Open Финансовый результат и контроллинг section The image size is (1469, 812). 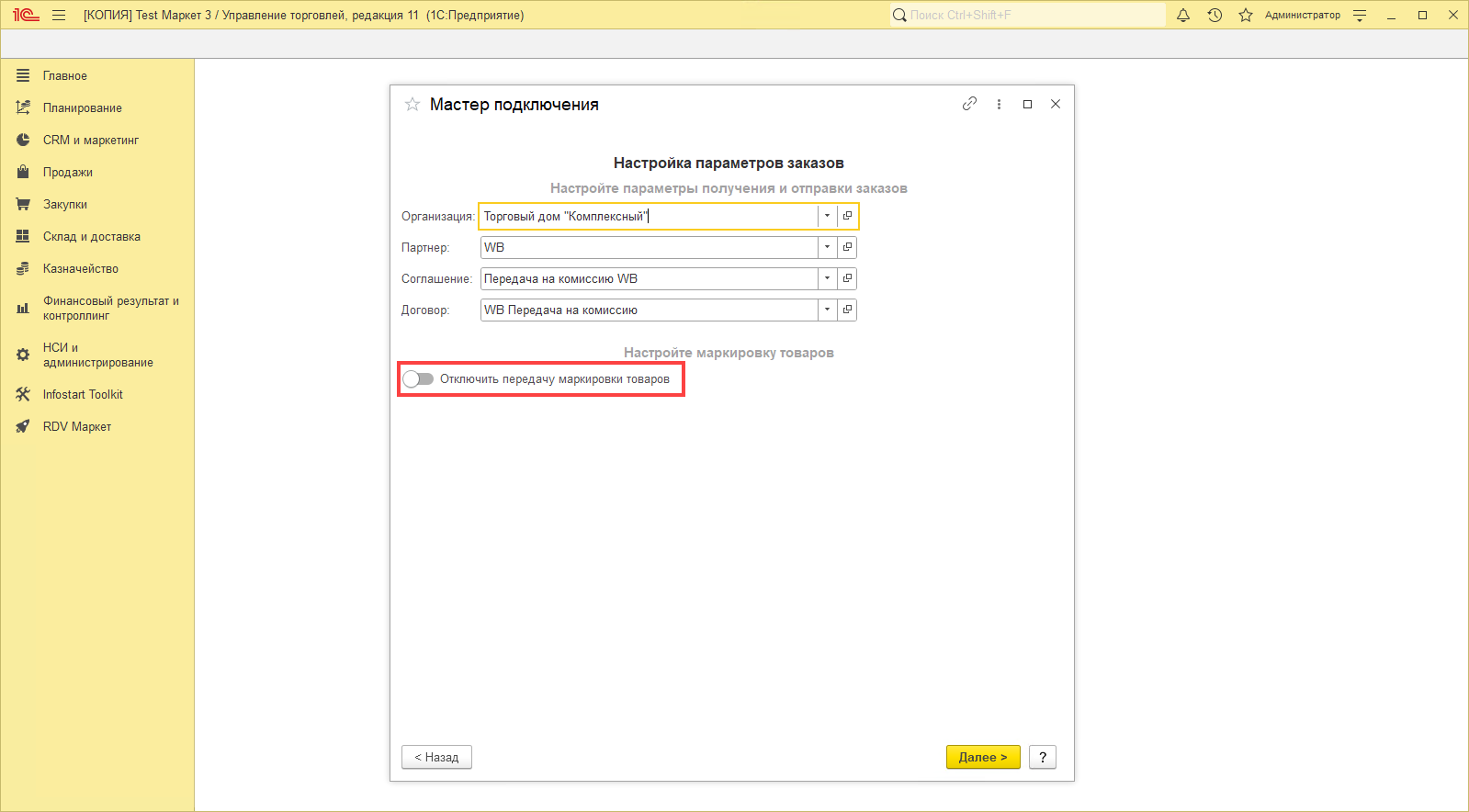tap(97, 308)
